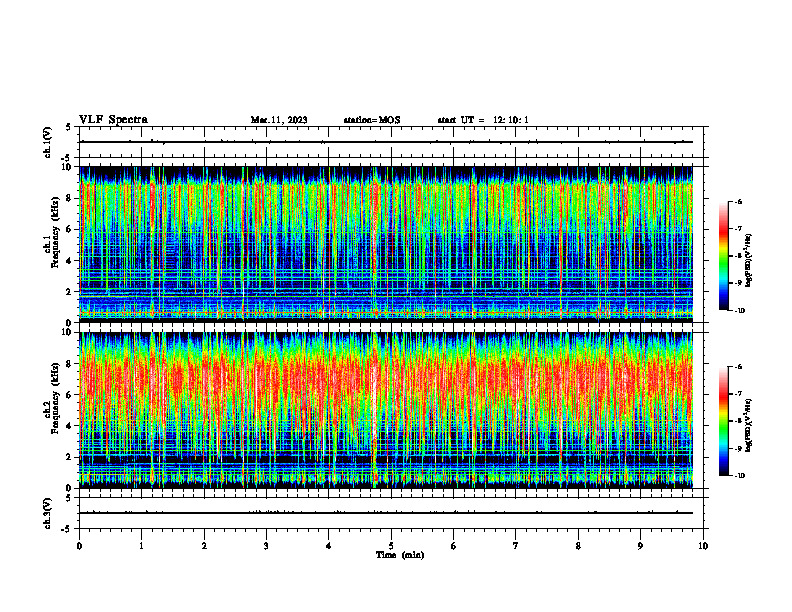This screenshot has height=612, width=792.
Task: Click the "ch.3(V)" axis label
Action: pyautogui.click(x=47, y=513)
